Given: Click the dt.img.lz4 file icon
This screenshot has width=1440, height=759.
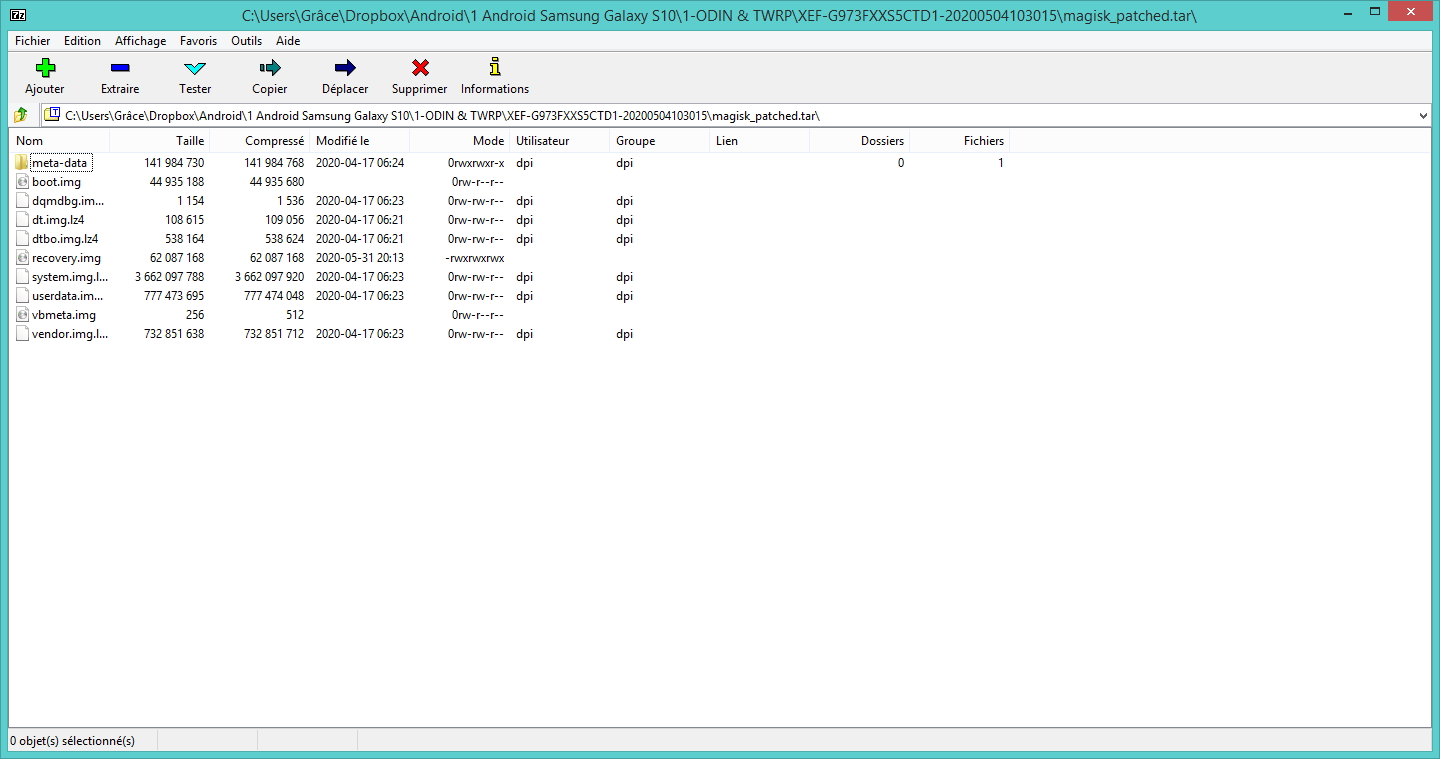Looking at the screenshot, I should (23, 220).
